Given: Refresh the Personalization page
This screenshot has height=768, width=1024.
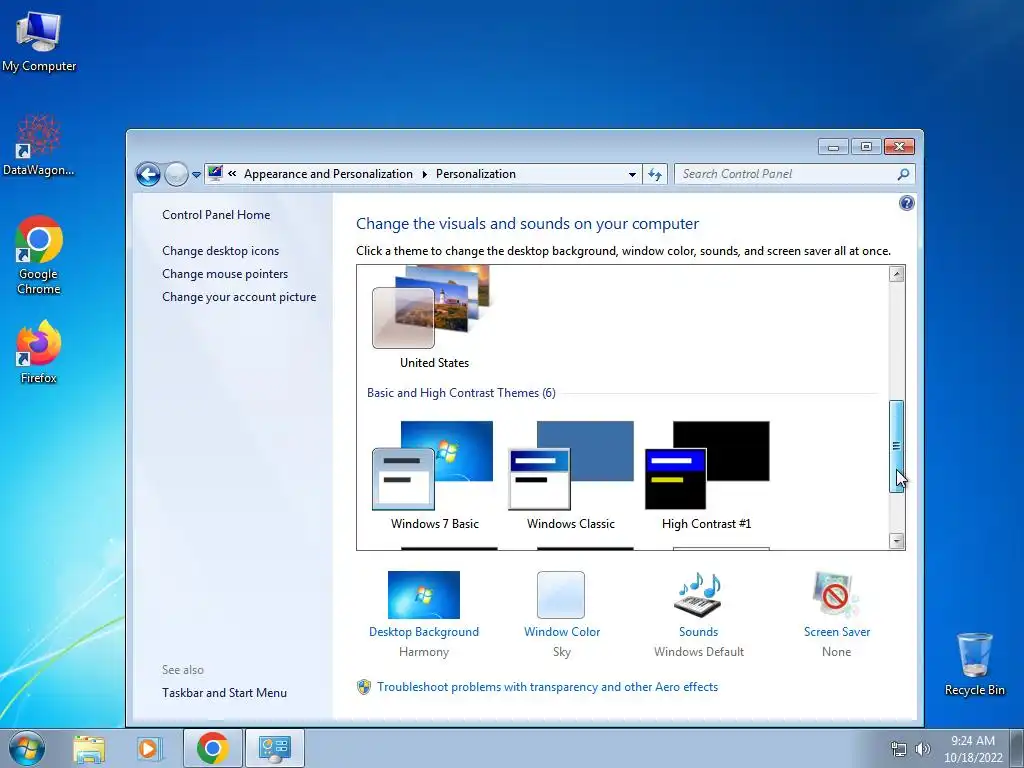Looking at the screenshot, I should pyautogui.click(x=654, y=174).
